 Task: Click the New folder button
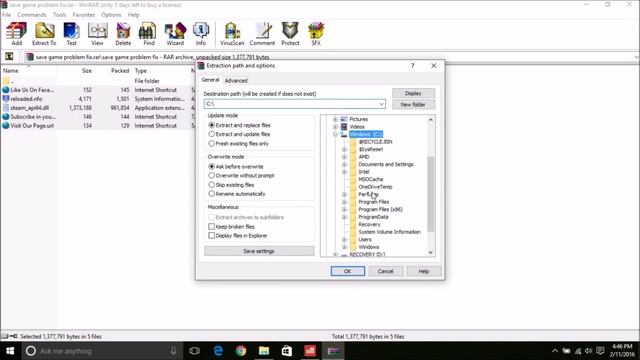pyautogui.click(x=413, y=104)
